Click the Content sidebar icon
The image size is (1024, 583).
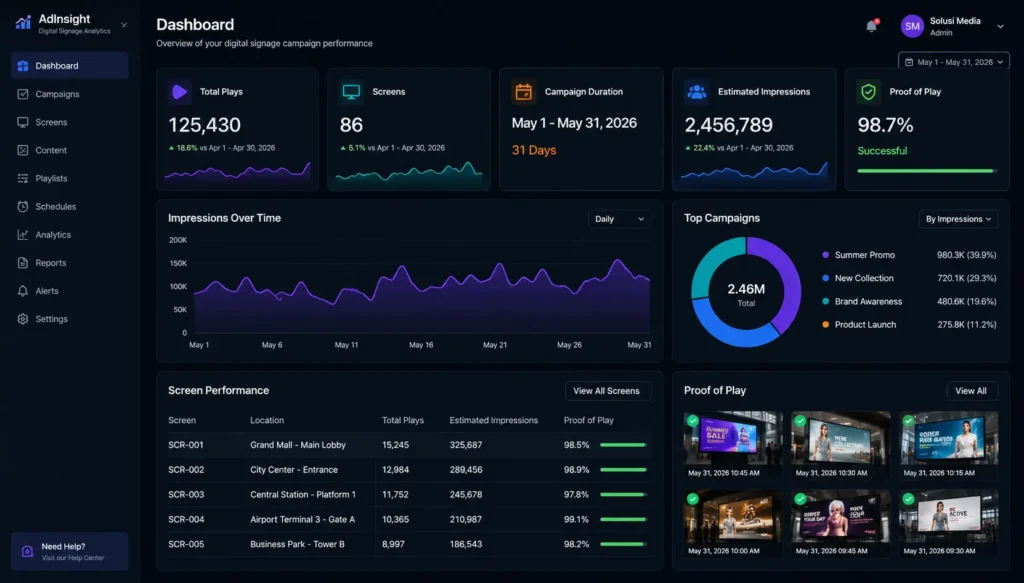point(23,150)
